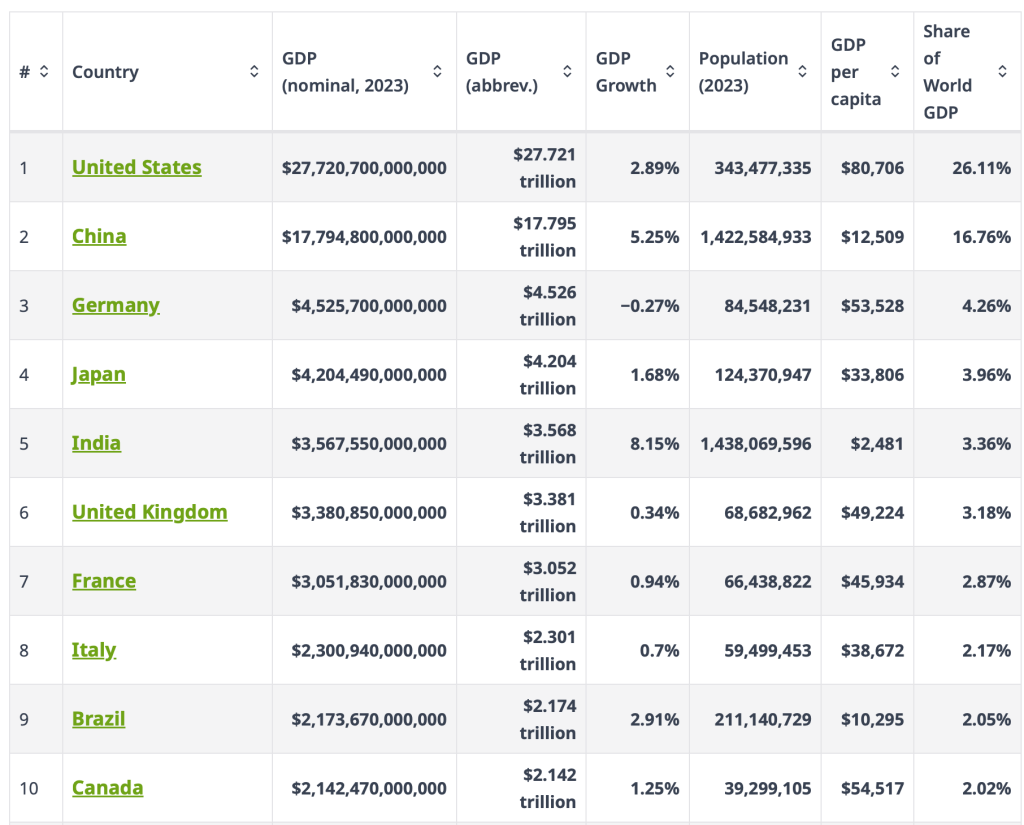The height and width of the screenshot is (825, 1024).
Task: Open the China country link
Action: 99,236
